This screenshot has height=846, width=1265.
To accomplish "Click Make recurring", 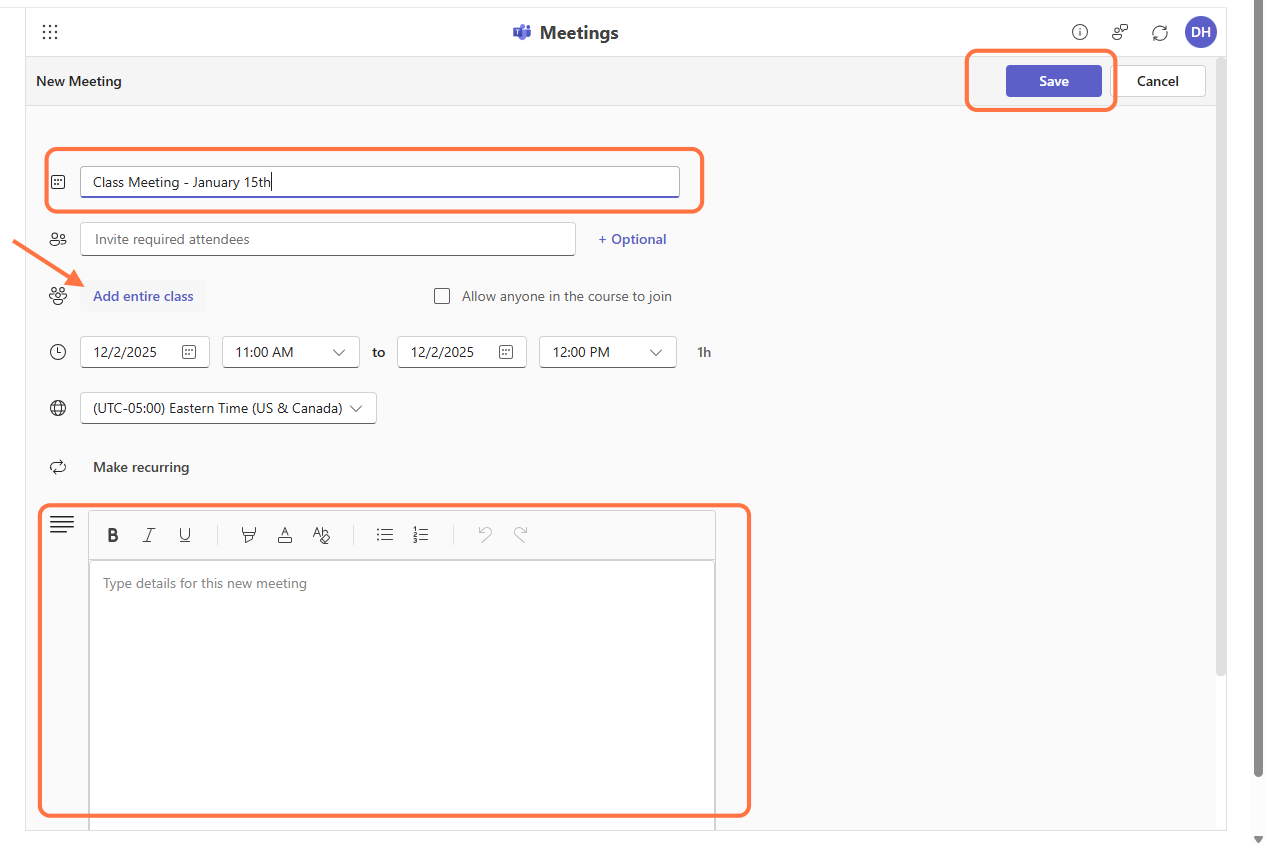I will pyautogui.click(x=141, y=467).
